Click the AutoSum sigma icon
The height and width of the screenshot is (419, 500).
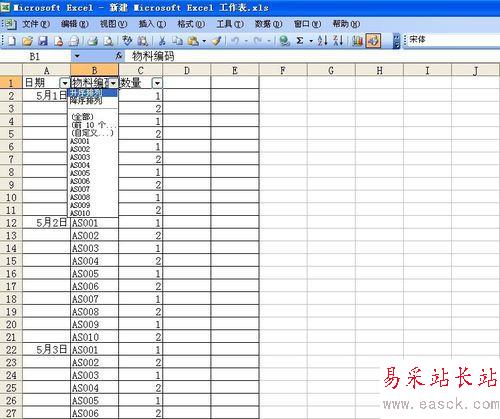300,41
